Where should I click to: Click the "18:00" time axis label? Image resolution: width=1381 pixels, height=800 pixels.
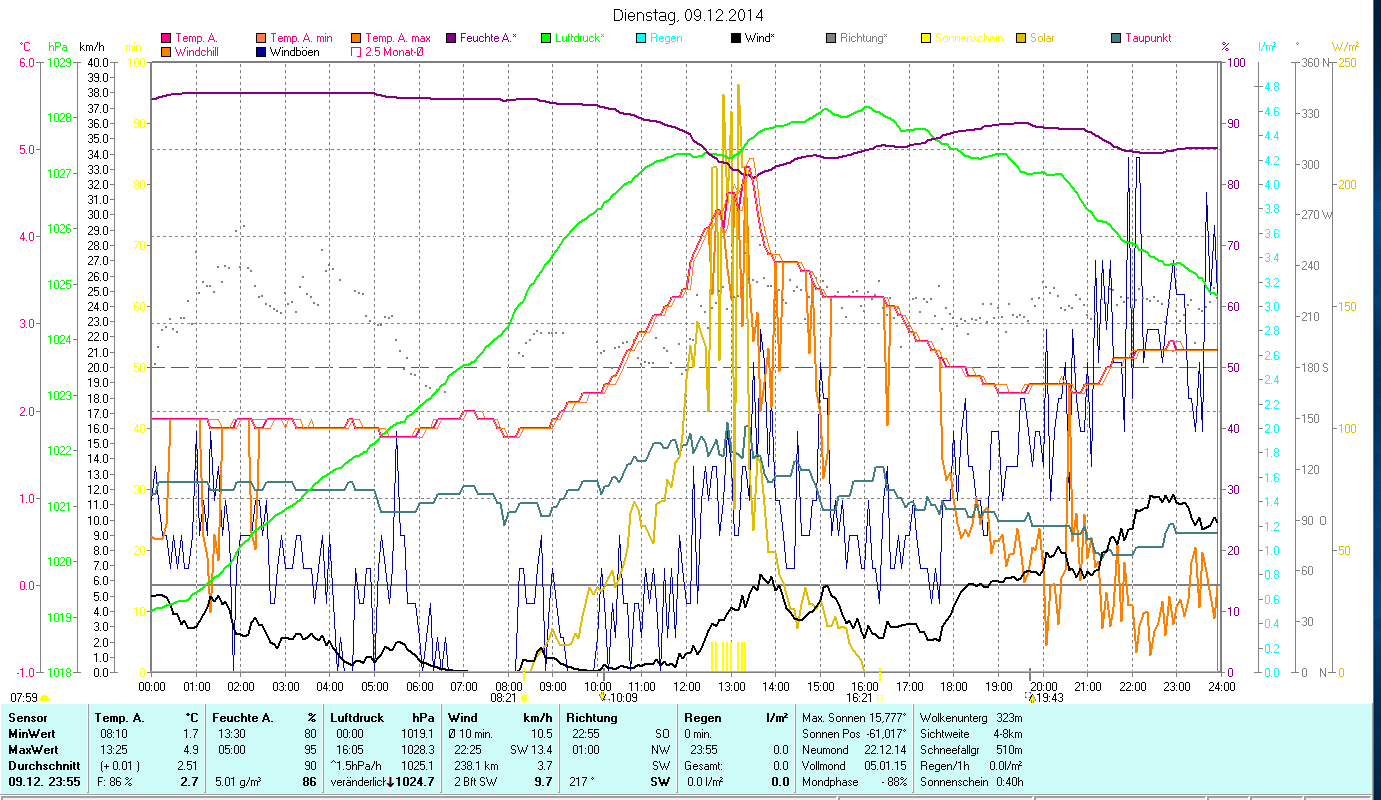pos(954,686)
